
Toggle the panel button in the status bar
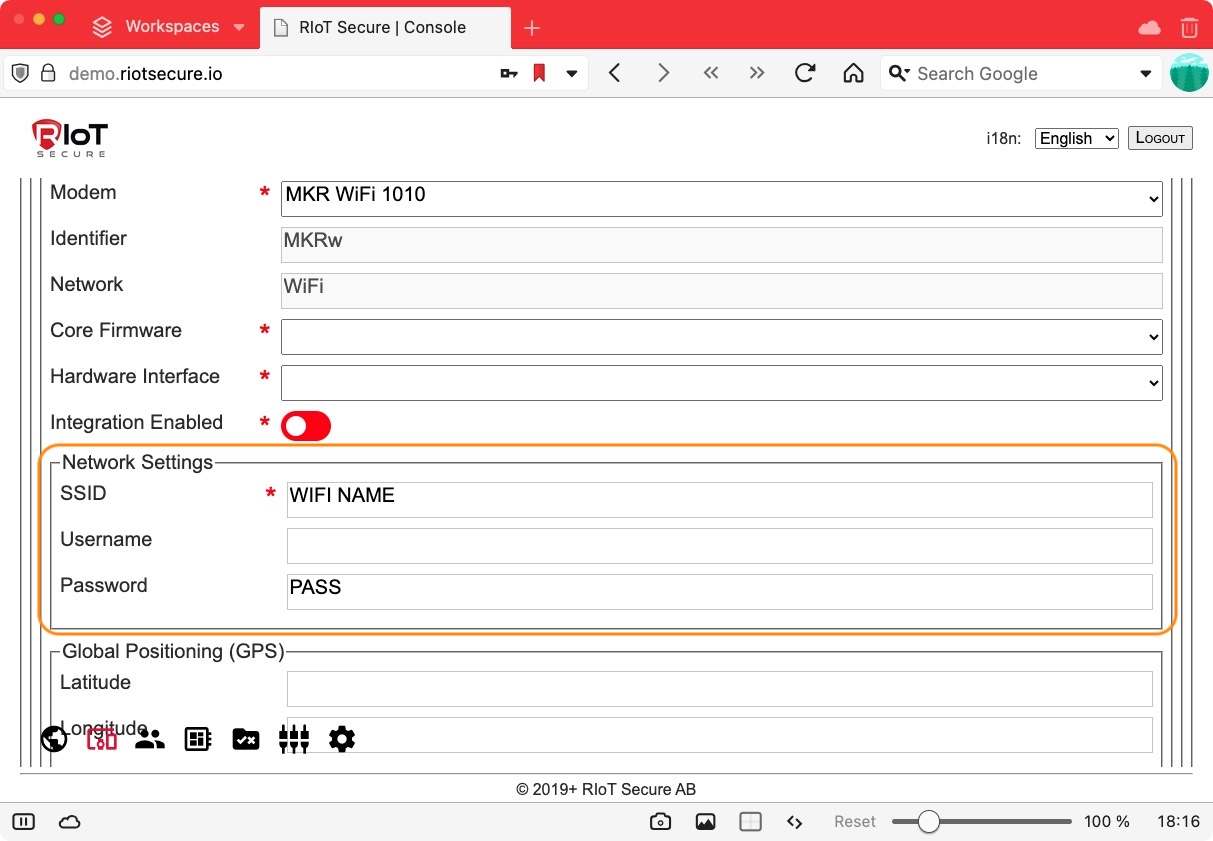click(24, 822)
